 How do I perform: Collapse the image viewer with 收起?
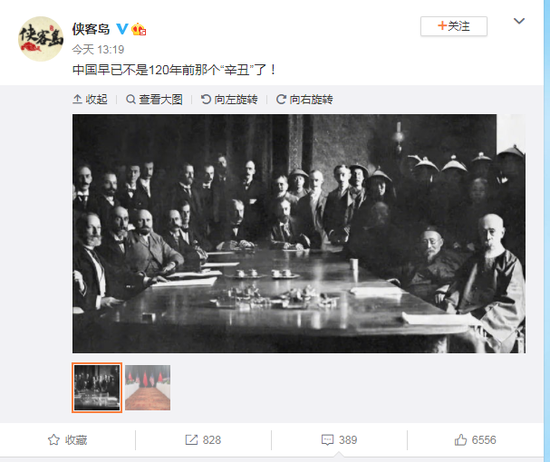point(90,100)
